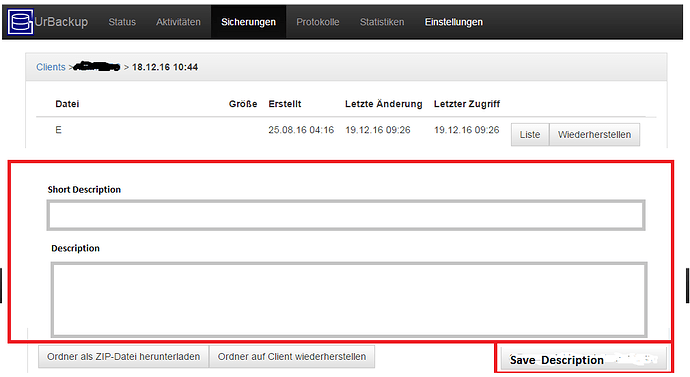
Task: Select last-modified value 19.12.16 09:26
Action: 378,130
